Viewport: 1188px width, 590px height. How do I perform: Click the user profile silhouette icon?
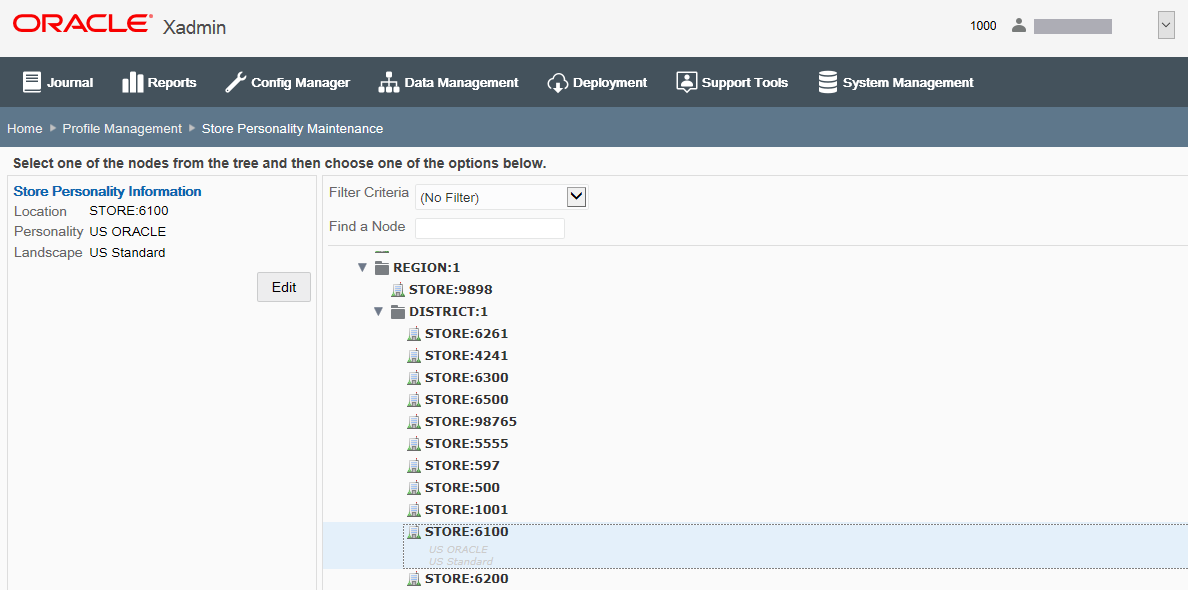[1019, 26]
